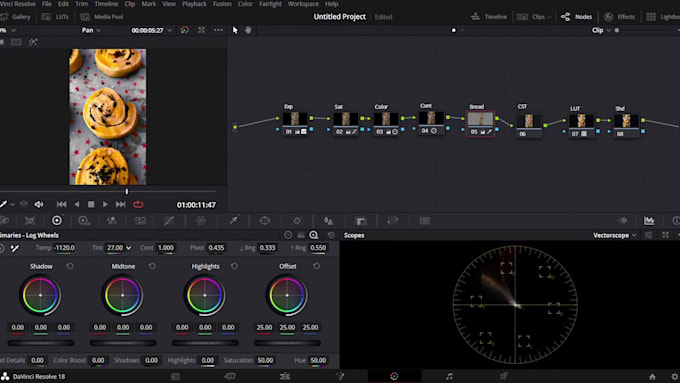Open the Blur palette icon
Viewport: 680px width, 383px height.
[x=329, y=221]
